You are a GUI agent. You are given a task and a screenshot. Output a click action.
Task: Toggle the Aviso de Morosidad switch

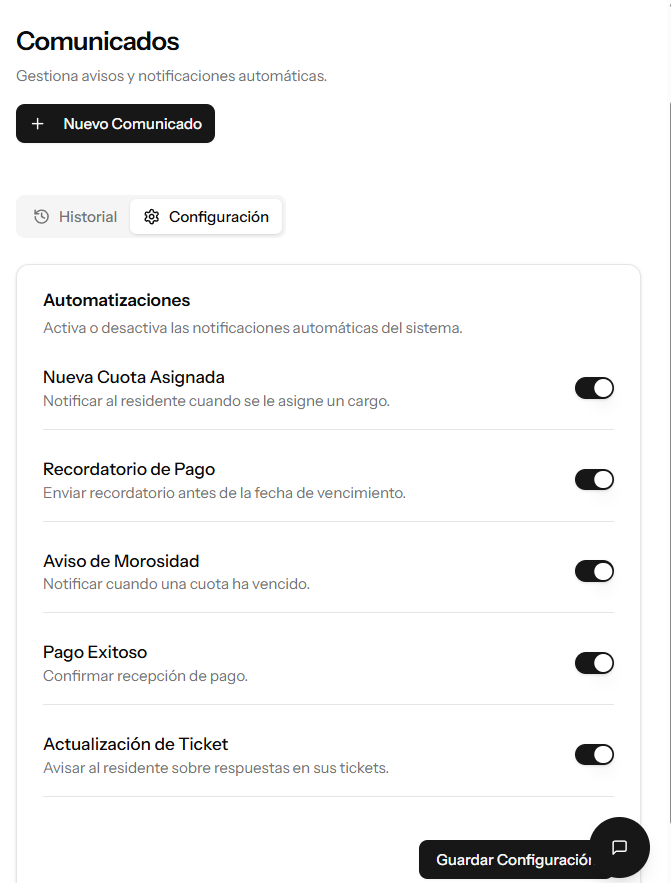pos(595,571)
